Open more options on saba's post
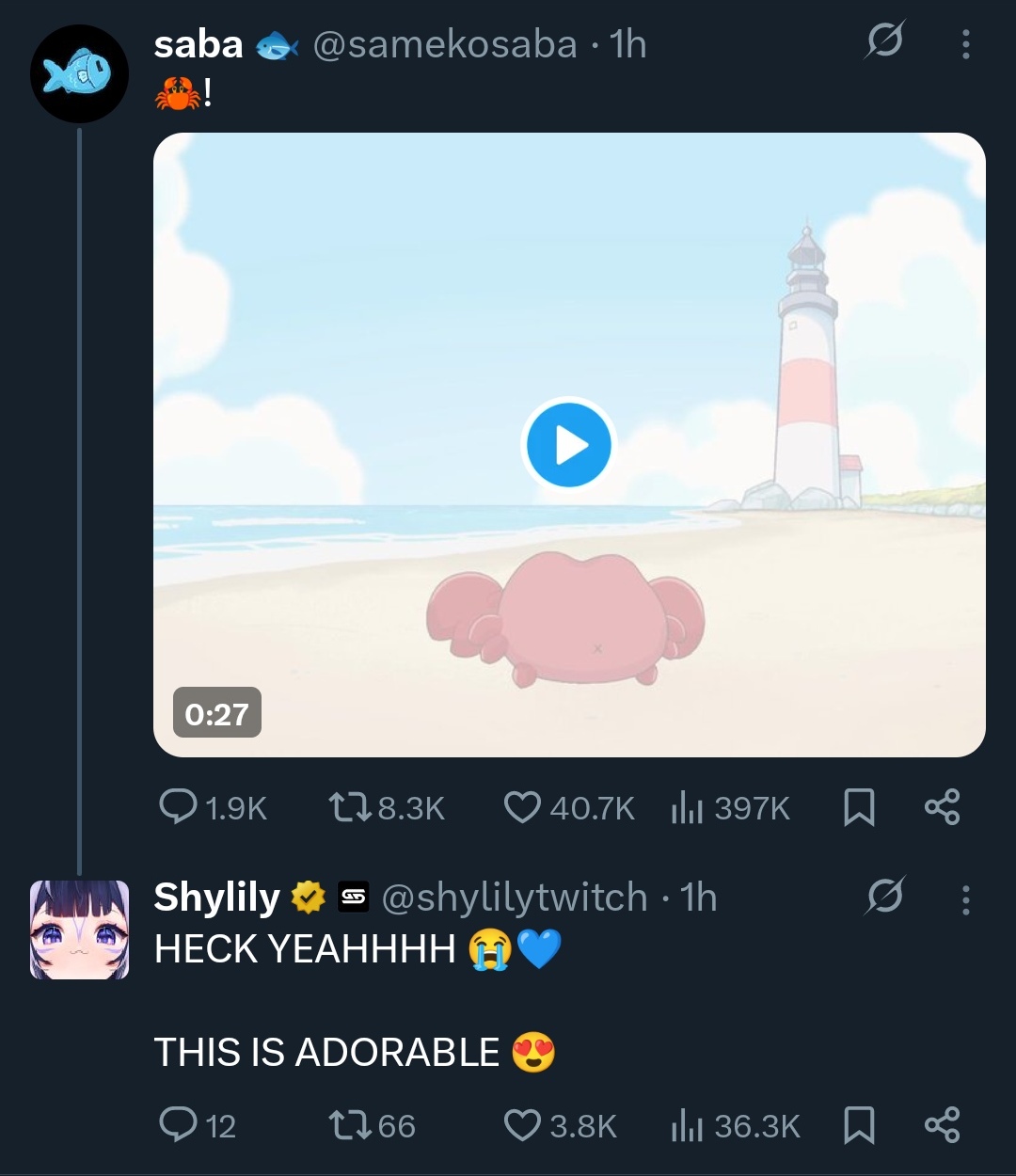1016x1176 pixels. point(965,44)
